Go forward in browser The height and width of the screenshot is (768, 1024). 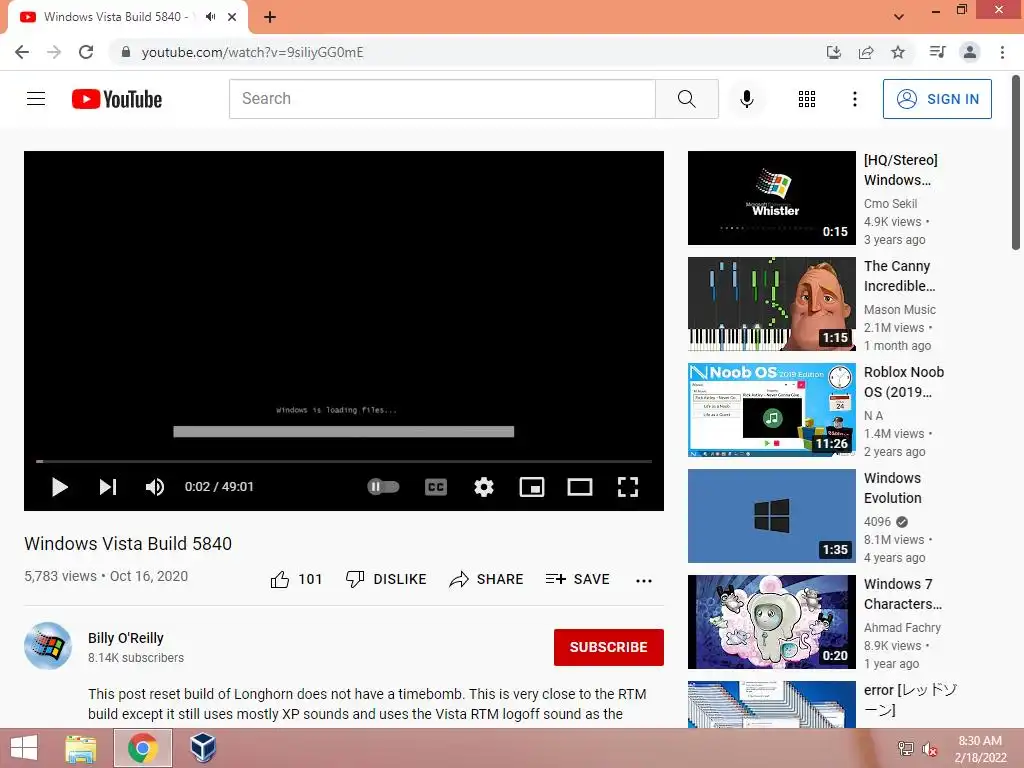54,52
